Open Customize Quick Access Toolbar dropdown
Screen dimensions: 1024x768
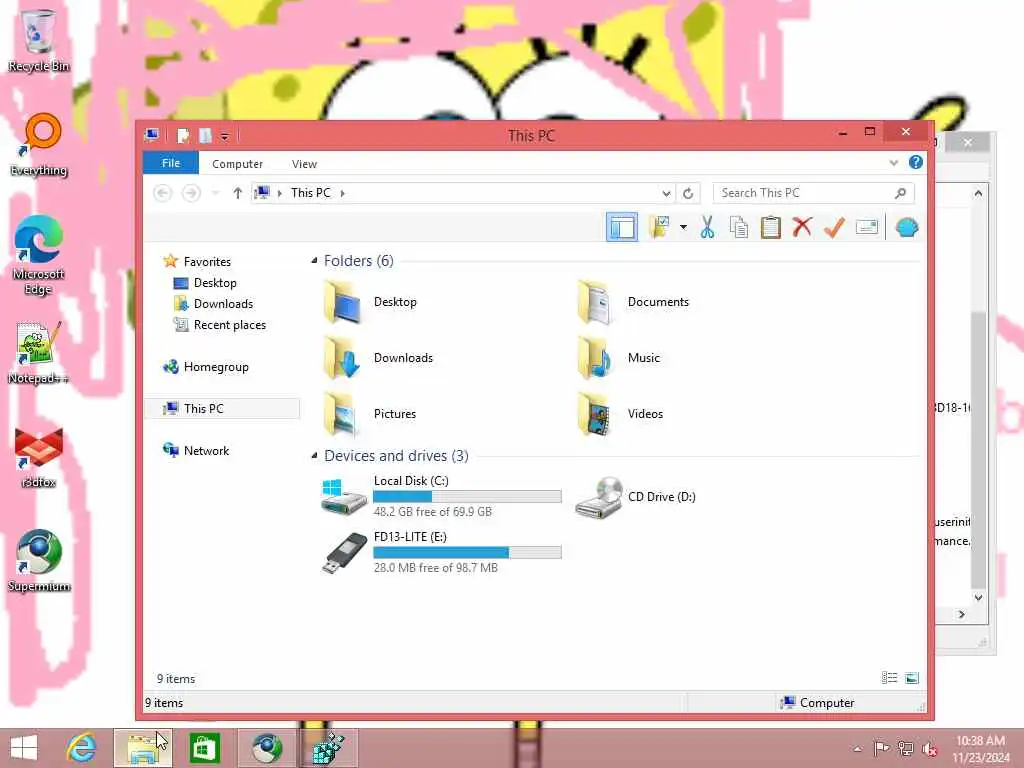(x=224, y=136)
